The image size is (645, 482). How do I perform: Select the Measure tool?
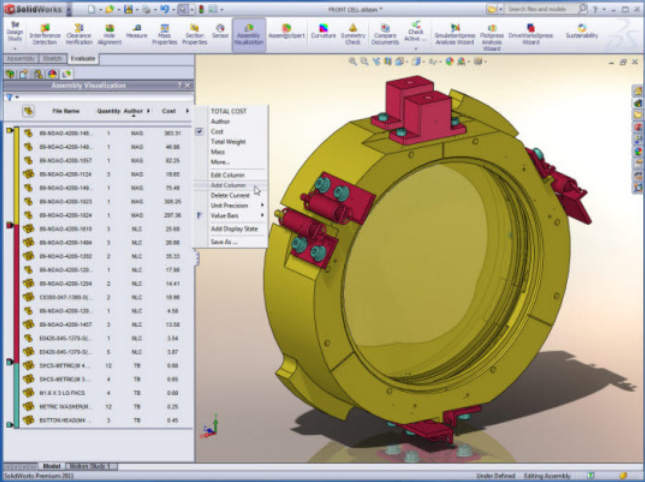137,31
